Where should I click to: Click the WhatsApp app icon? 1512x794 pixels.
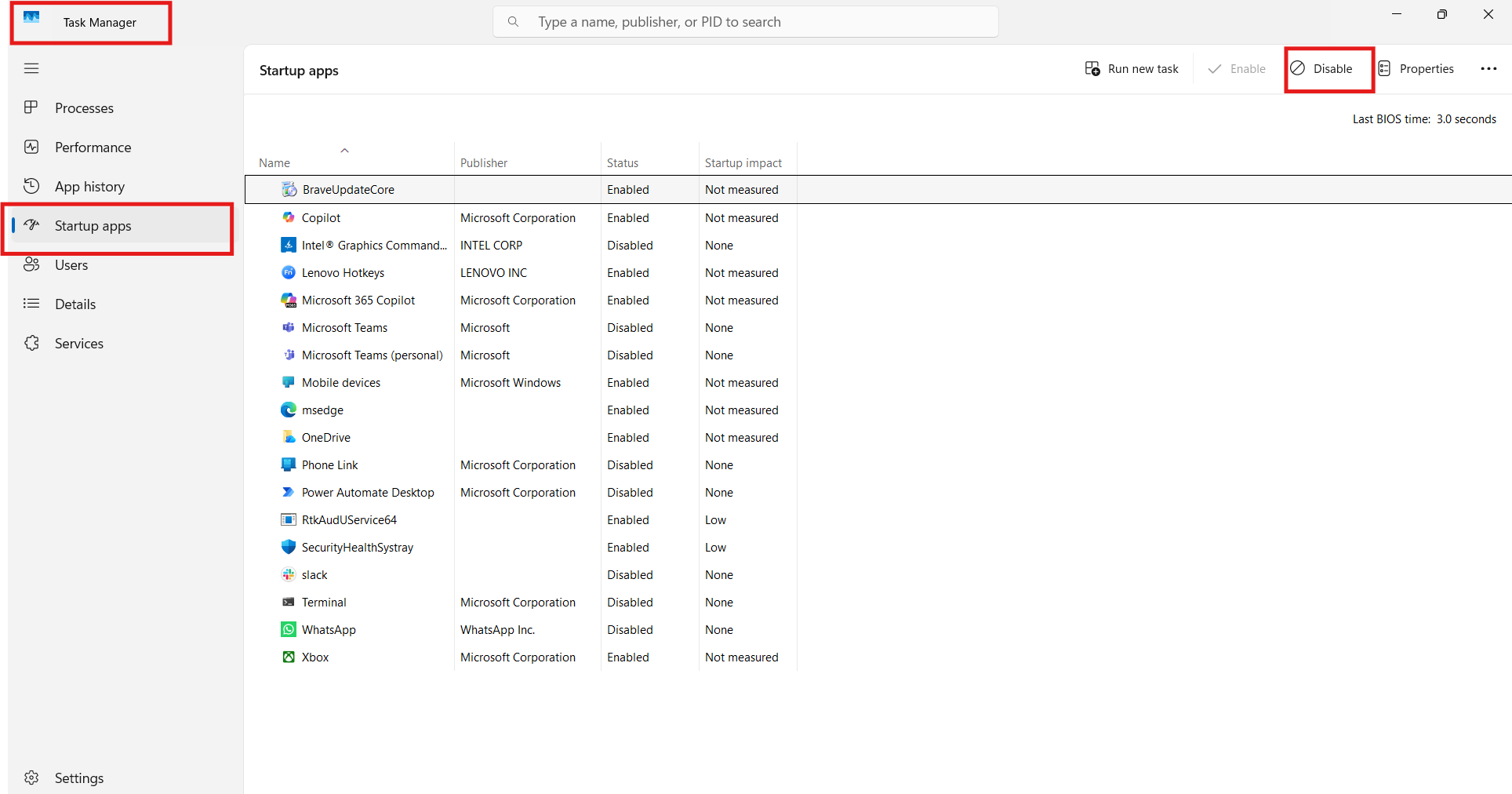(289, 629)
